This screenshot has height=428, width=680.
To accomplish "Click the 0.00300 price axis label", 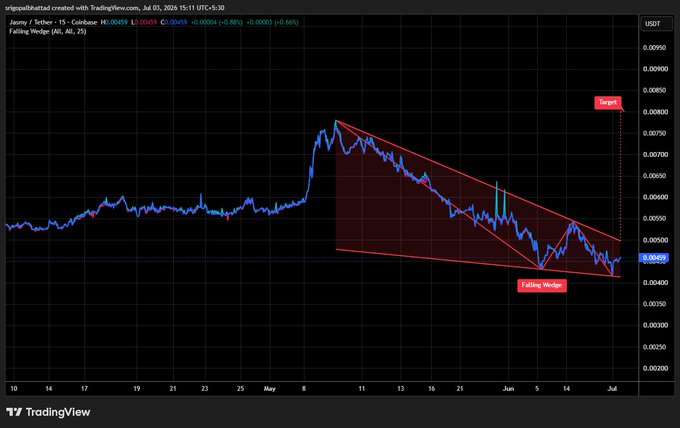I will (654, 325).
